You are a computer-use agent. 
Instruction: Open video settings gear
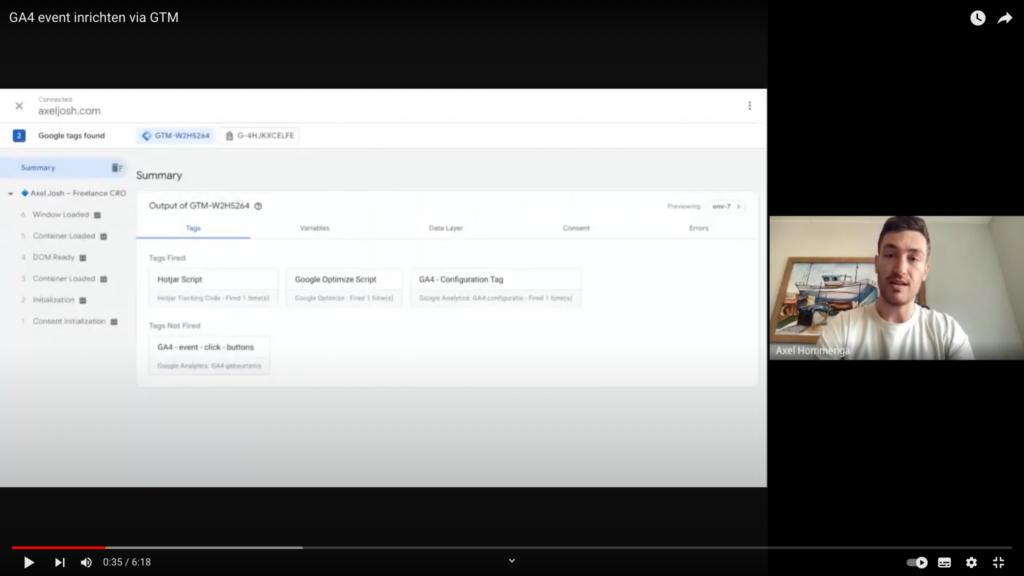pyautogui.click(x=971, y=562)
